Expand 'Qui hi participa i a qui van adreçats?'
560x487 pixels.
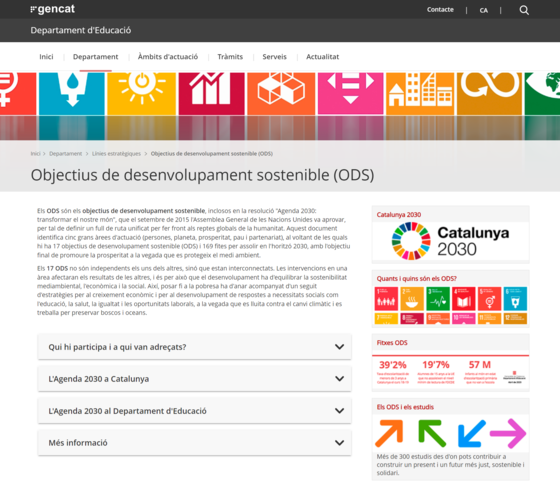tap(195, 347)
